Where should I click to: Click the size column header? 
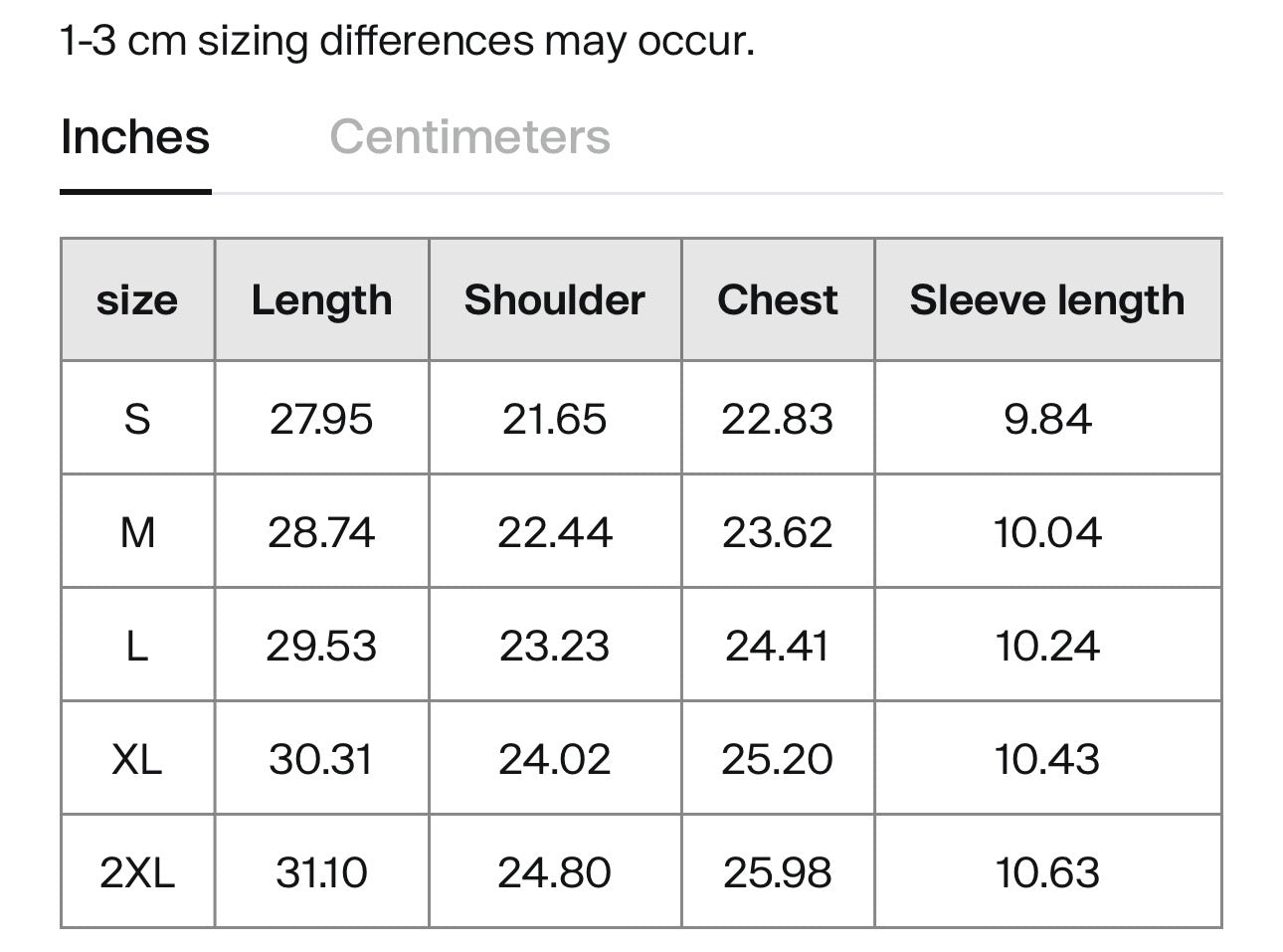pyautogui.click(x=137, y=299)
